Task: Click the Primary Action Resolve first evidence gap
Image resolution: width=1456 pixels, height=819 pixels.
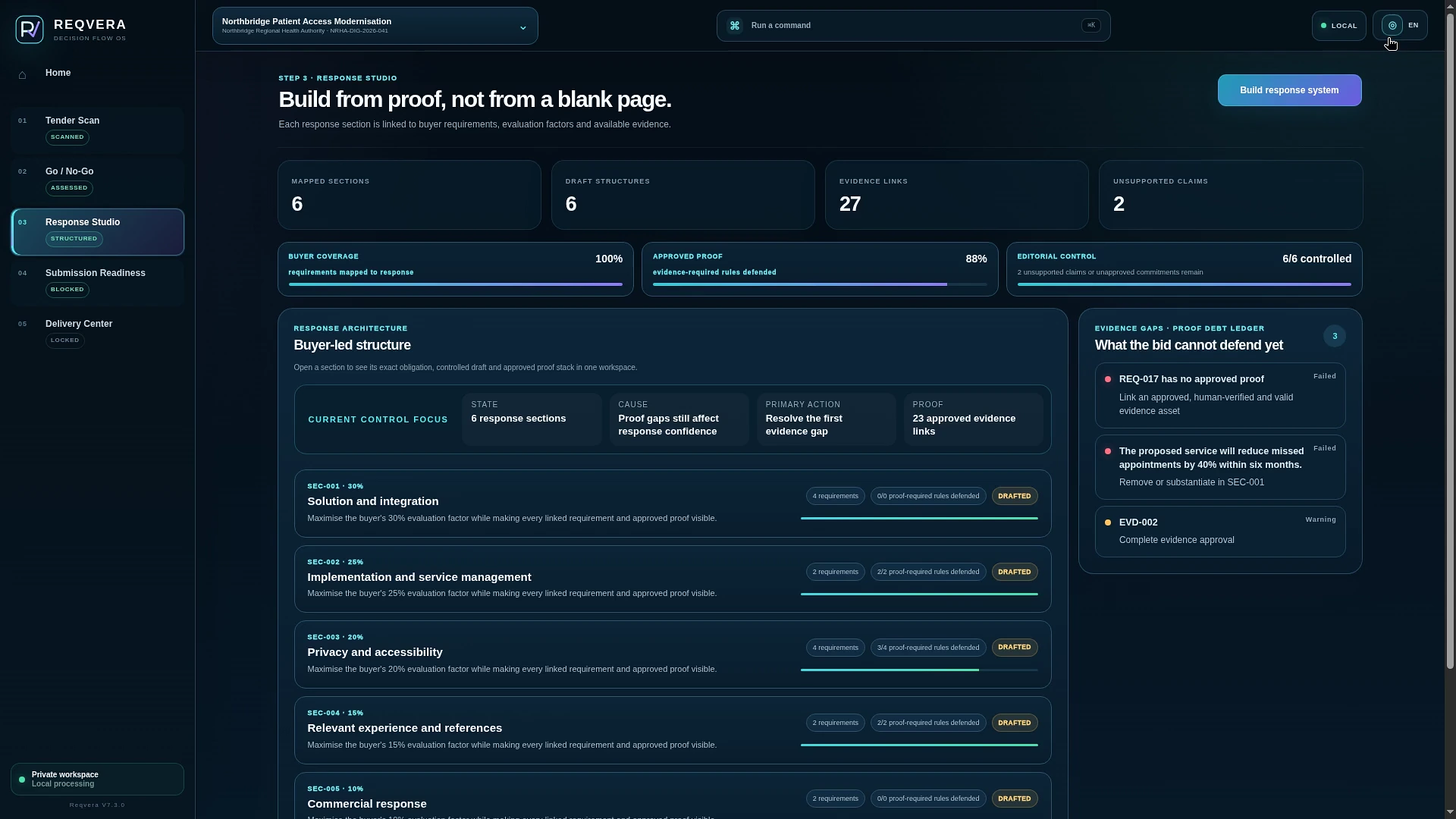Action: (x=827, y=419)
